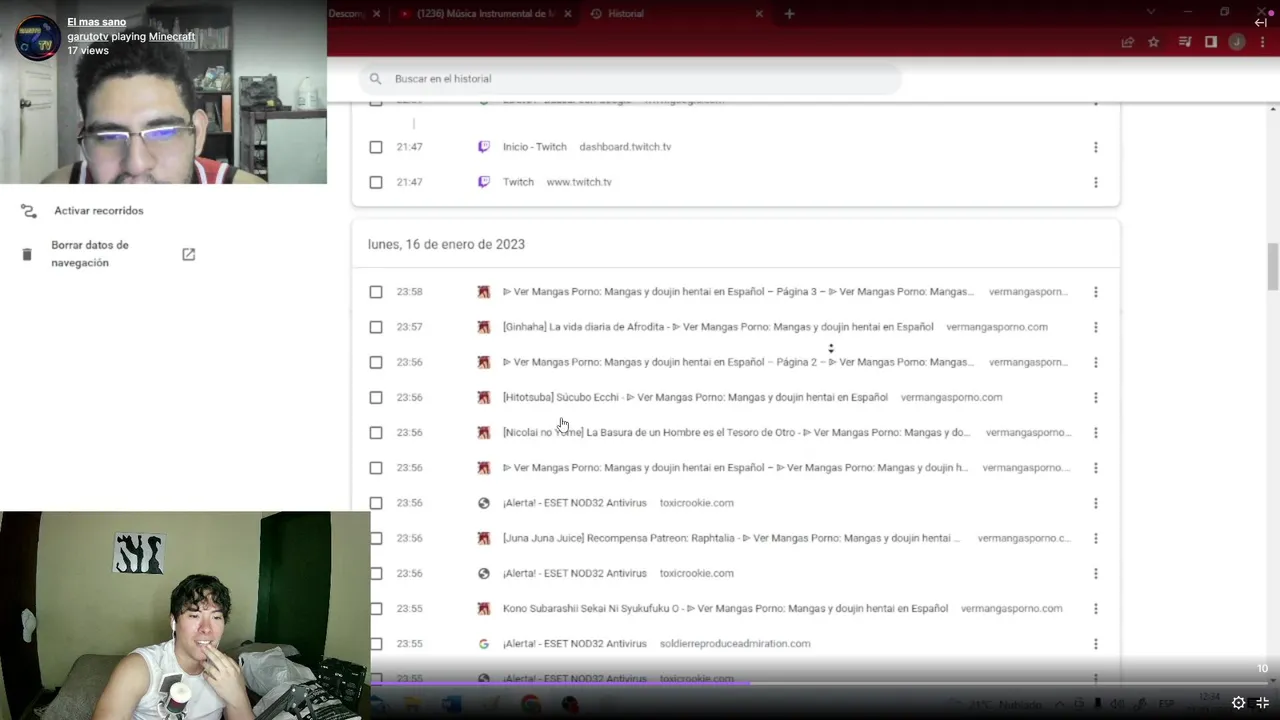Open the new tab plus button
The image size is (1280, 720).
(x=789, y=14)
